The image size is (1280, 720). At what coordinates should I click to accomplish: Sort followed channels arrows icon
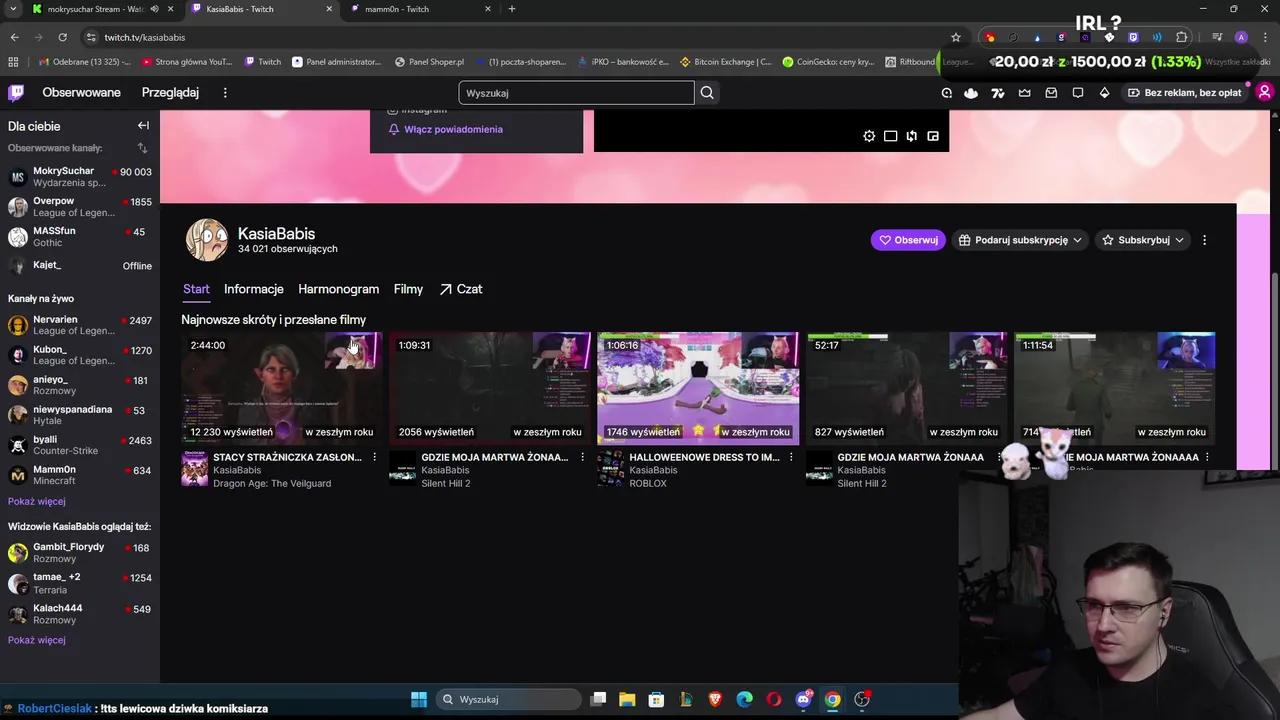coord(142,148)
